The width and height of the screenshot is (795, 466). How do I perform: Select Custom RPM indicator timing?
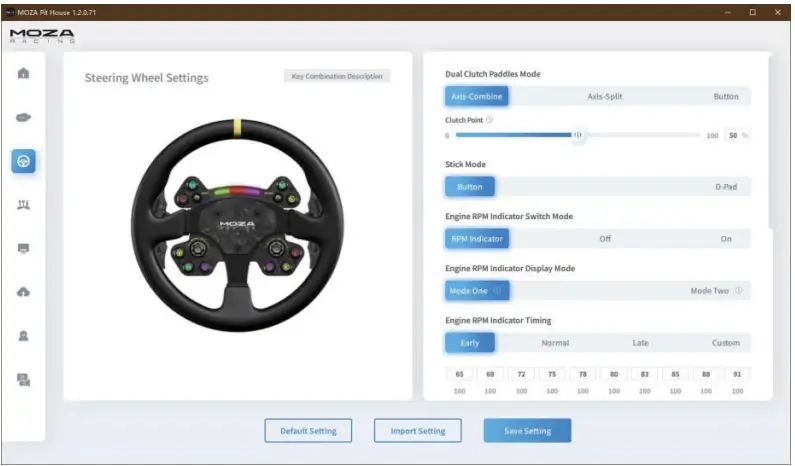(x=726, y=343)
